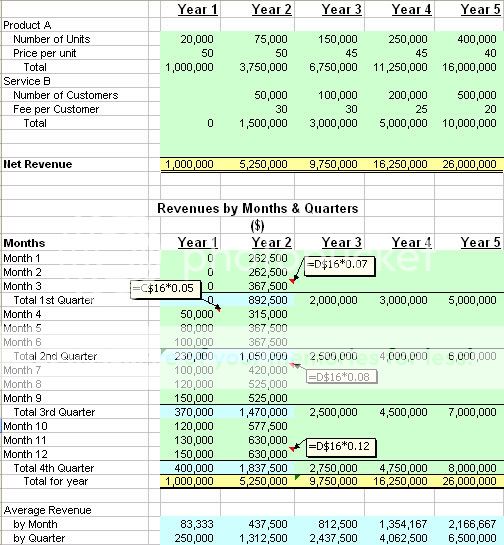Click the 'Average Revenue' label cell
This screenshot has width=504, height=545.
pyautogui.click(x=48, y=510)
